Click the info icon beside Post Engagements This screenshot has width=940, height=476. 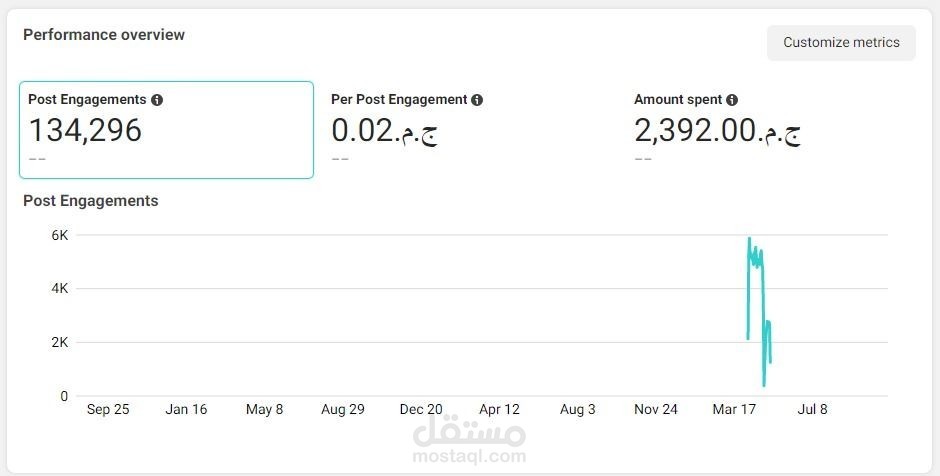click(157, 100)
